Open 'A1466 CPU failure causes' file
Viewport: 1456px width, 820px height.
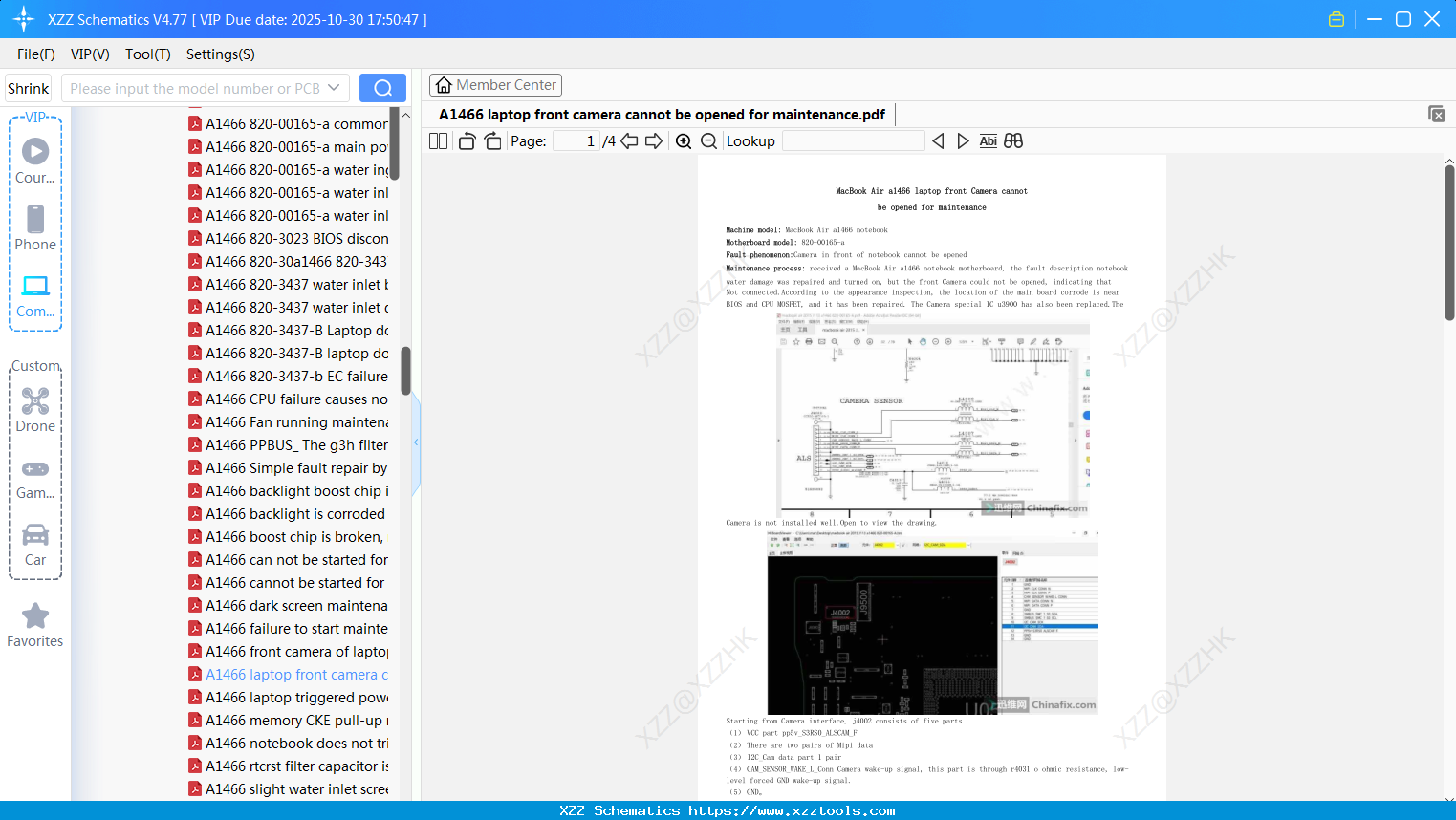click(288, 399)
